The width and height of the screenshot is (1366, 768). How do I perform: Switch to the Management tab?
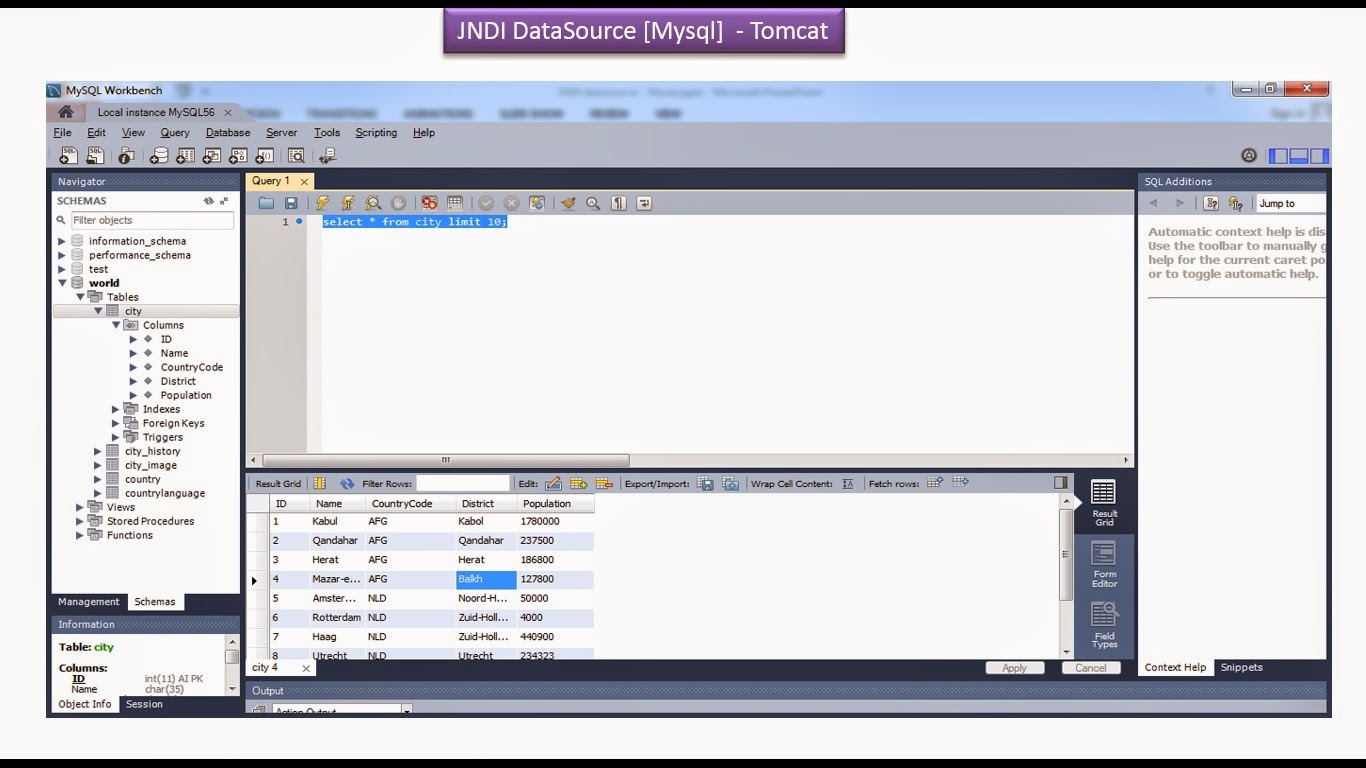coord(89,602)
